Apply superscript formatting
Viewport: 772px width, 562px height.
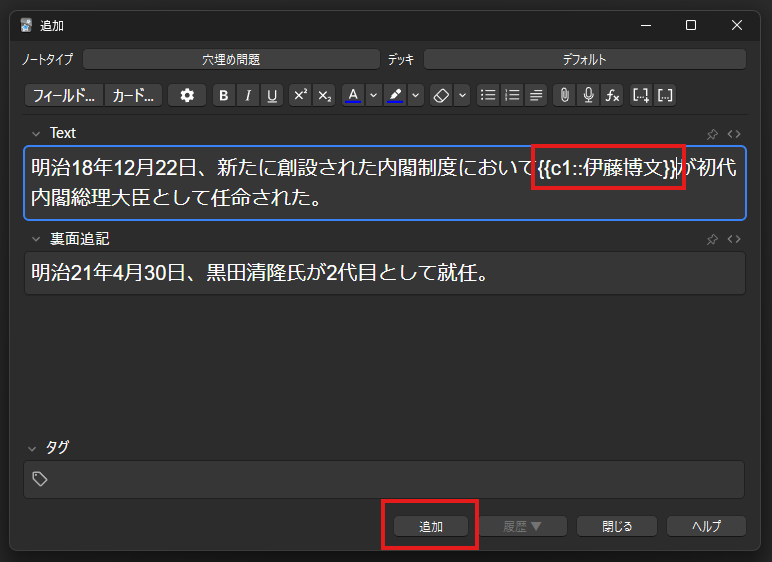pyautogui.click(x=300, y=96)
